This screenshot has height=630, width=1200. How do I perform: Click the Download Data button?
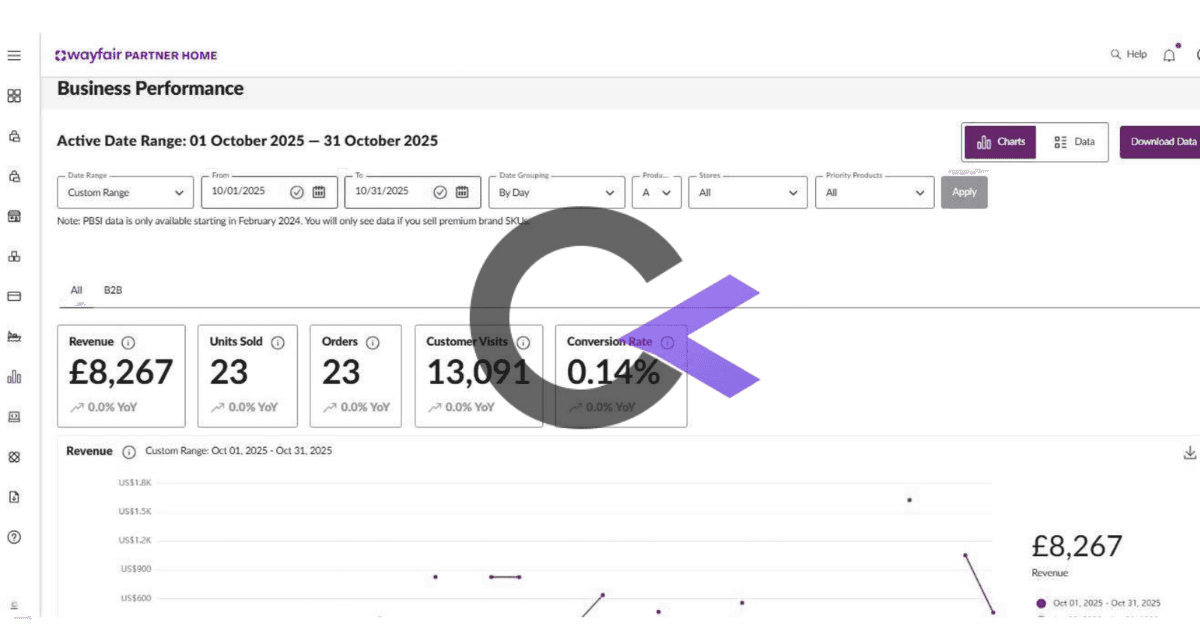point(1161,142)
